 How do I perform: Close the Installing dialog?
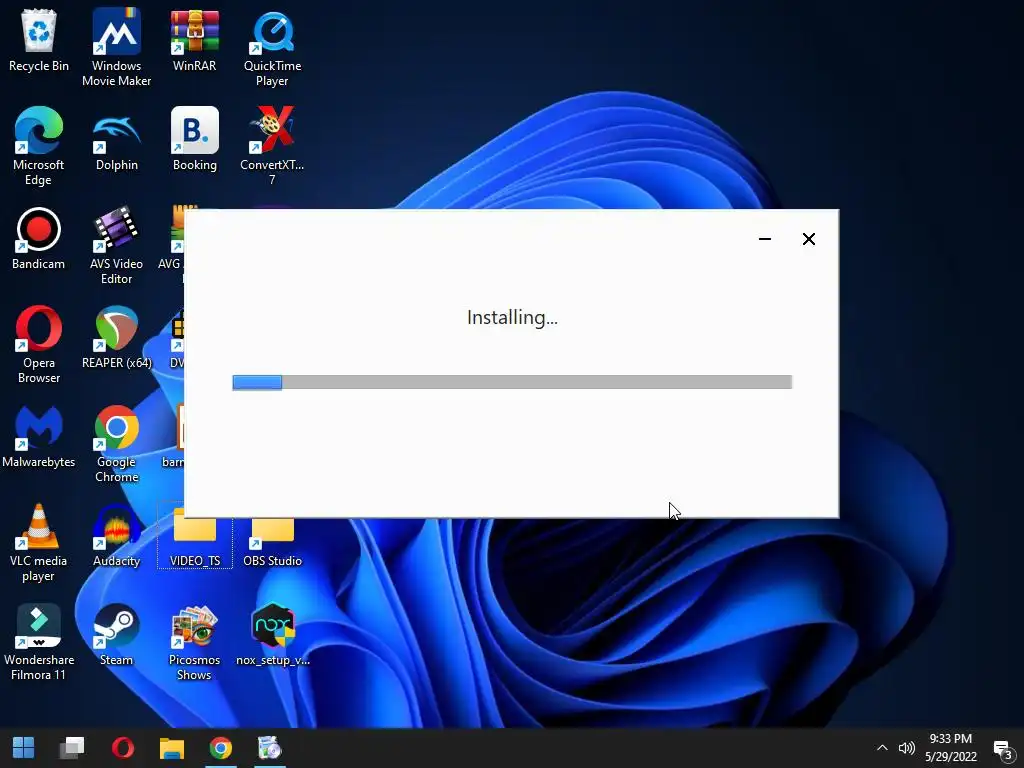pos(808,239)
